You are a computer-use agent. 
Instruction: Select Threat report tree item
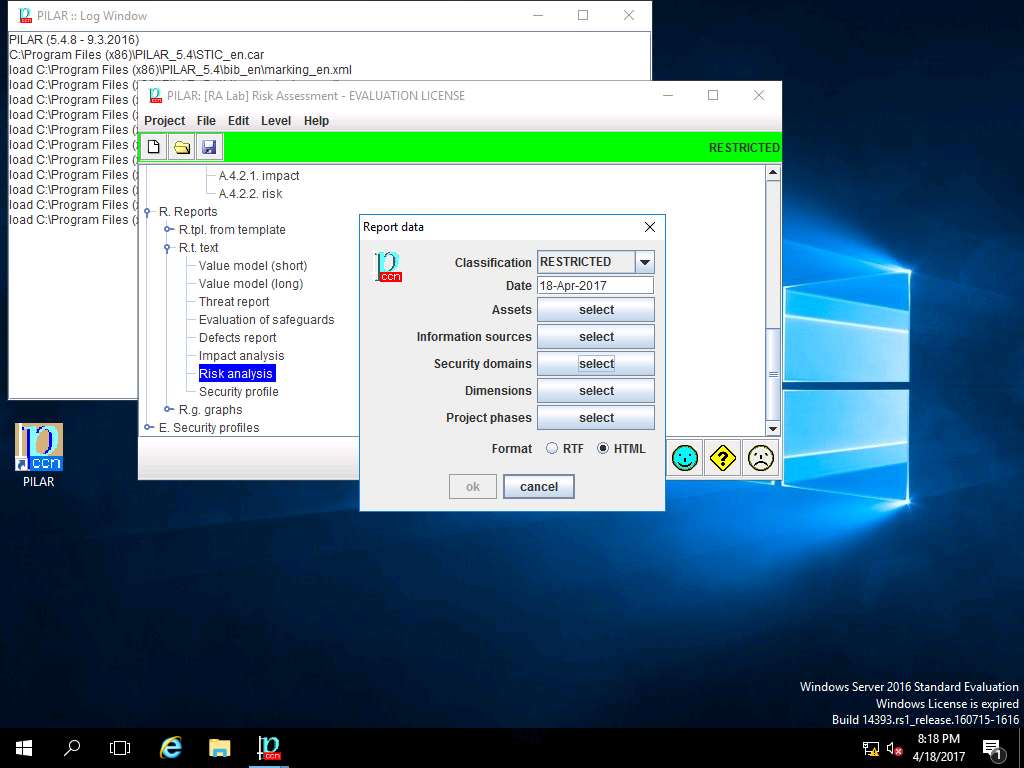(x=234, y=302)
